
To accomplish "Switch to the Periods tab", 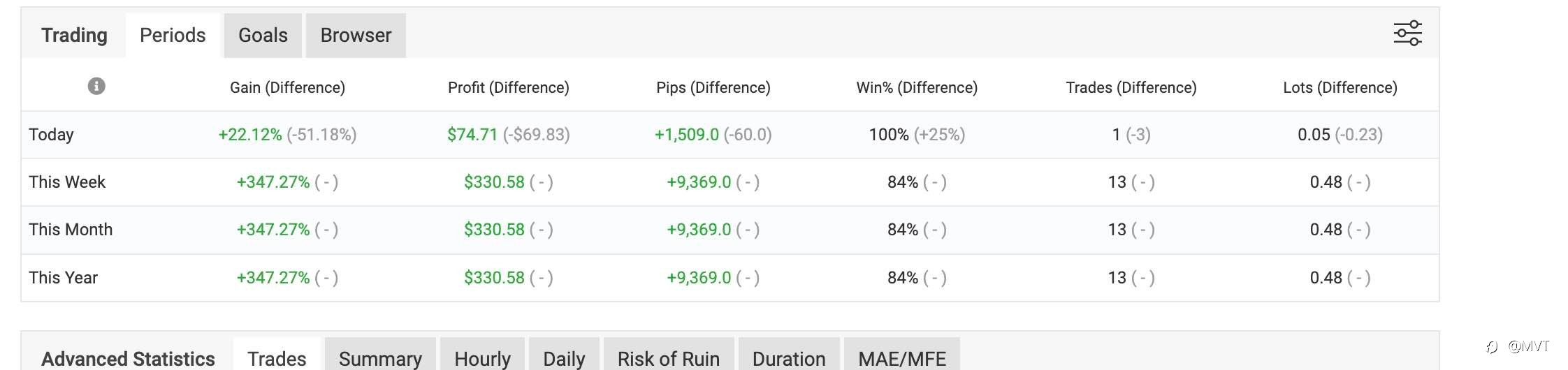I will 173,35.
